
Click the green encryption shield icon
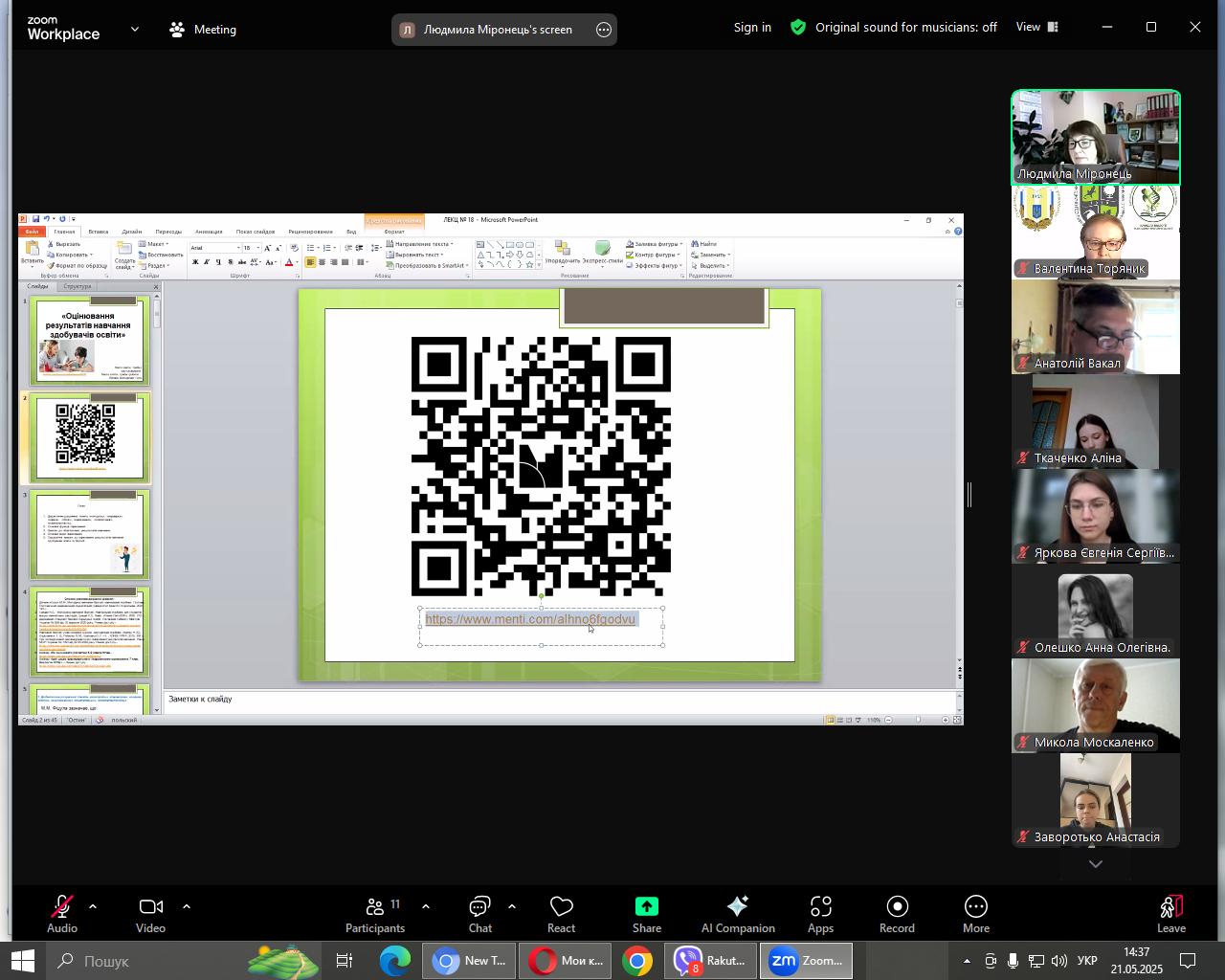[x=798, y=27]
